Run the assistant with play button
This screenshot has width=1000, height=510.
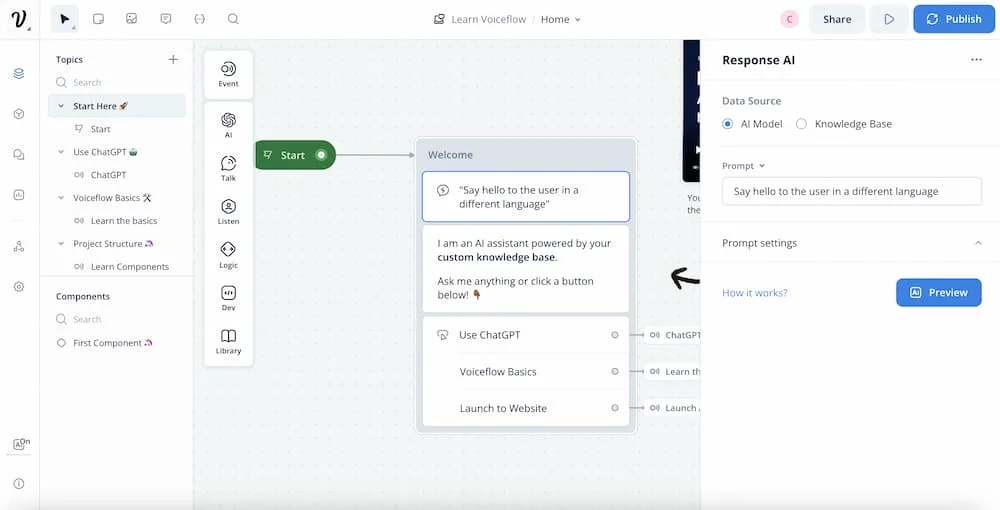tap(889, 19)
